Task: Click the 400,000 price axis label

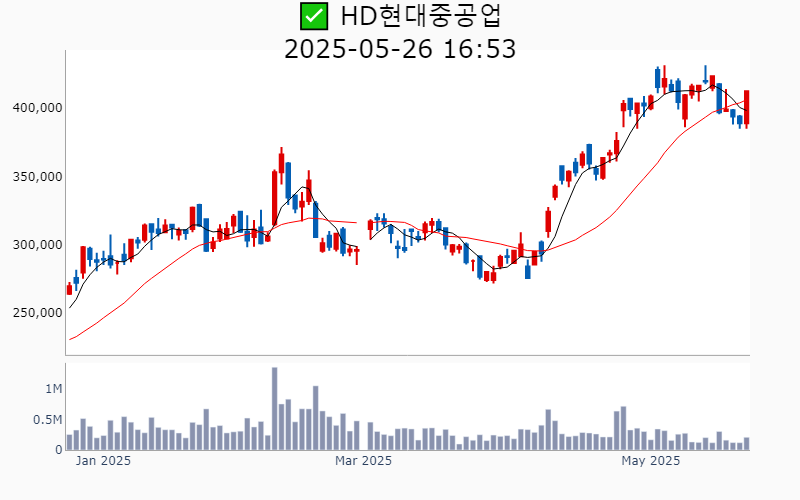Action: point(38,108)
